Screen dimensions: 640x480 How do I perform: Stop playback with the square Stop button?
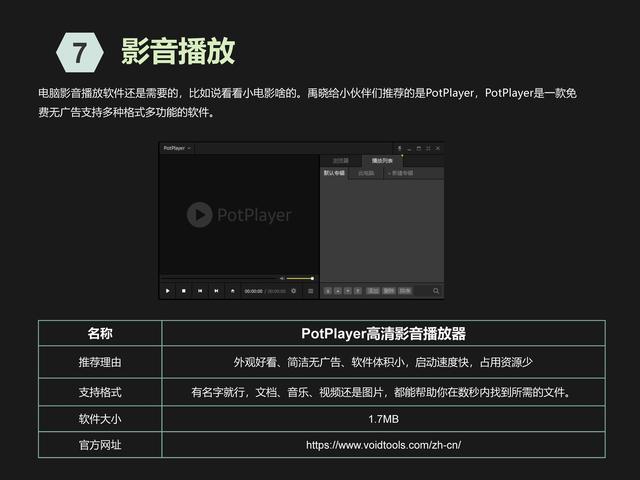click(x=184, y=291)
